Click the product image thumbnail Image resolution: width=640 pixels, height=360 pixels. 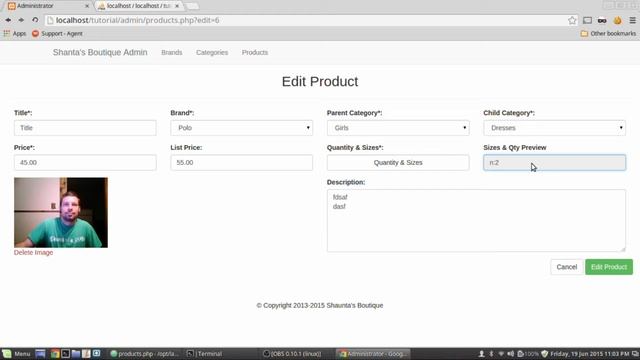pyautogui.click(x=61, y=212)
